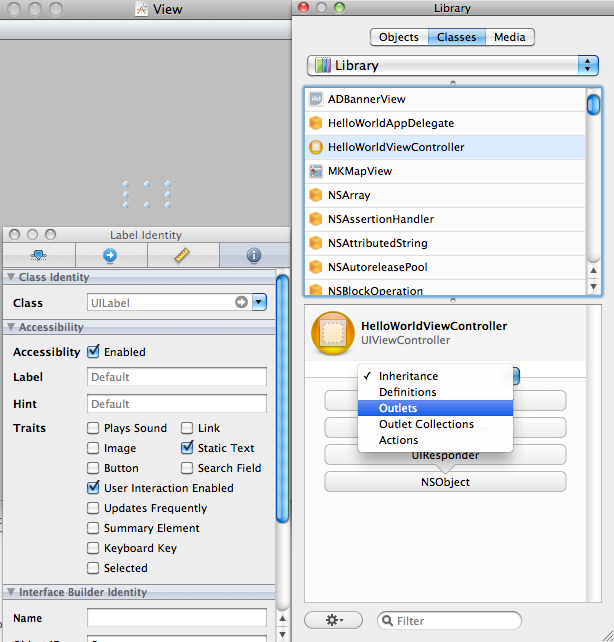Select NSAssertionHandler in the class list
This screenshot has width=614, height=642.
(x=445, y=219)
